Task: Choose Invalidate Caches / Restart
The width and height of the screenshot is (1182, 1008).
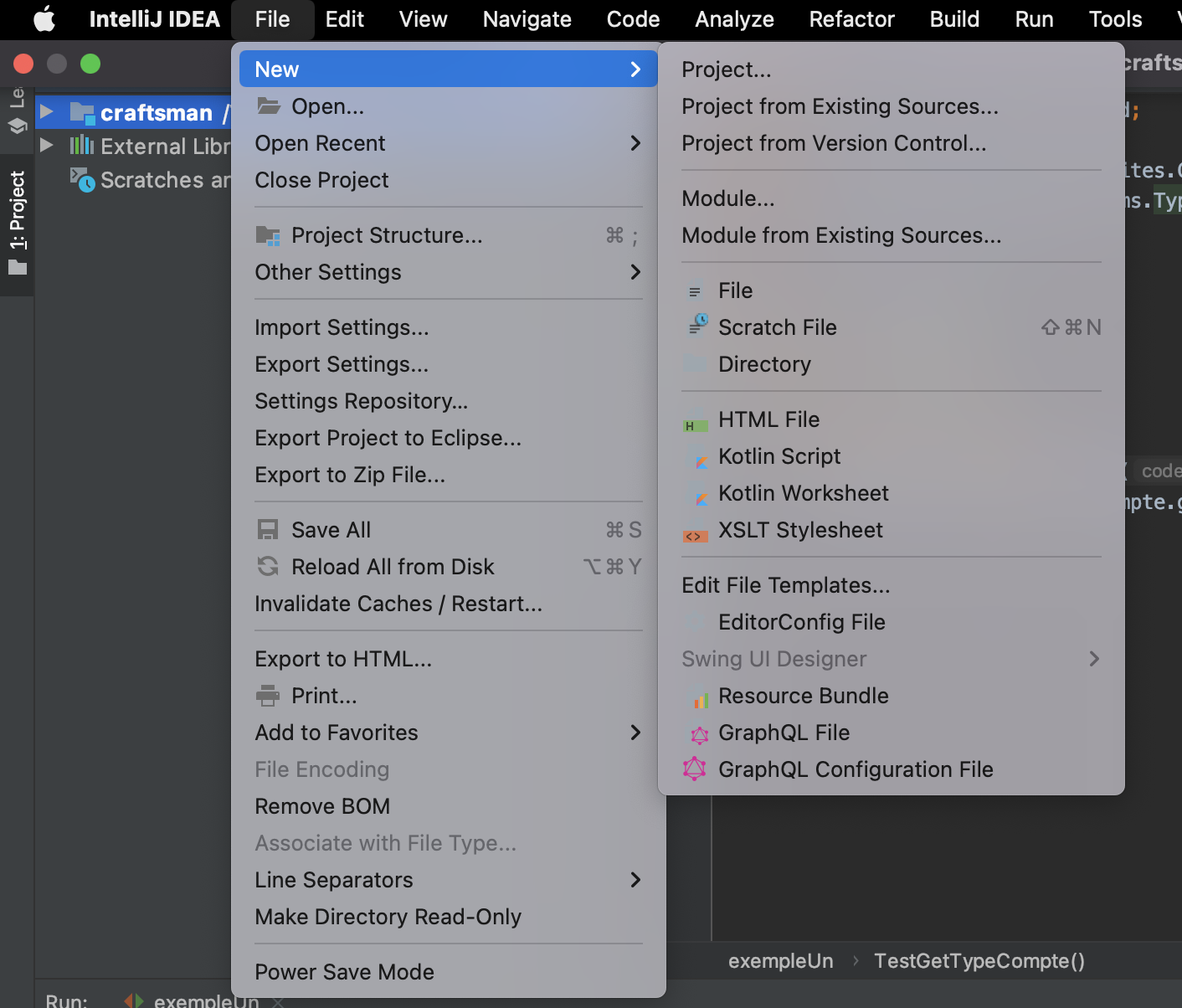Action: tap(449, 604)
